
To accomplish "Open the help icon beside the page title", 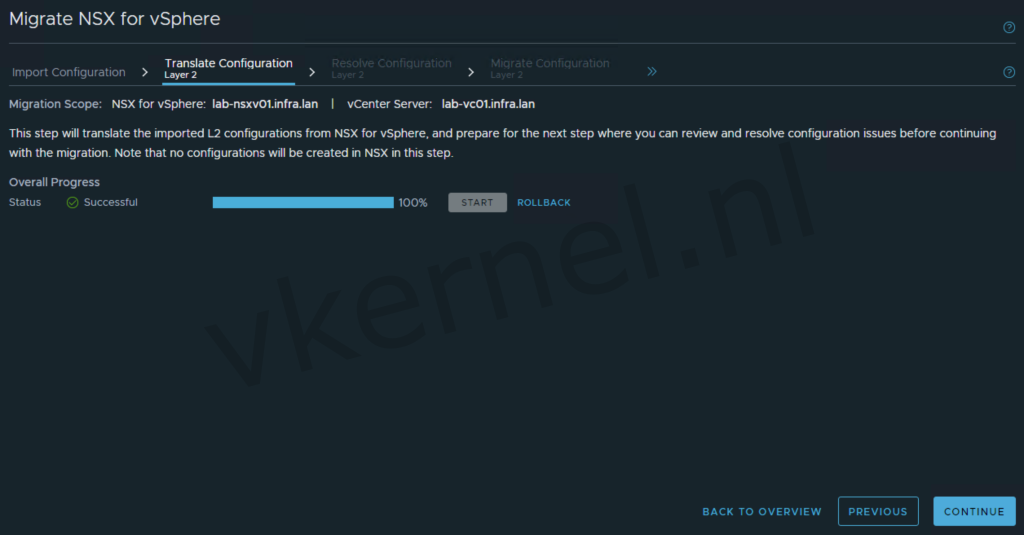I will pyautogui.click(x=1009, y=27).
